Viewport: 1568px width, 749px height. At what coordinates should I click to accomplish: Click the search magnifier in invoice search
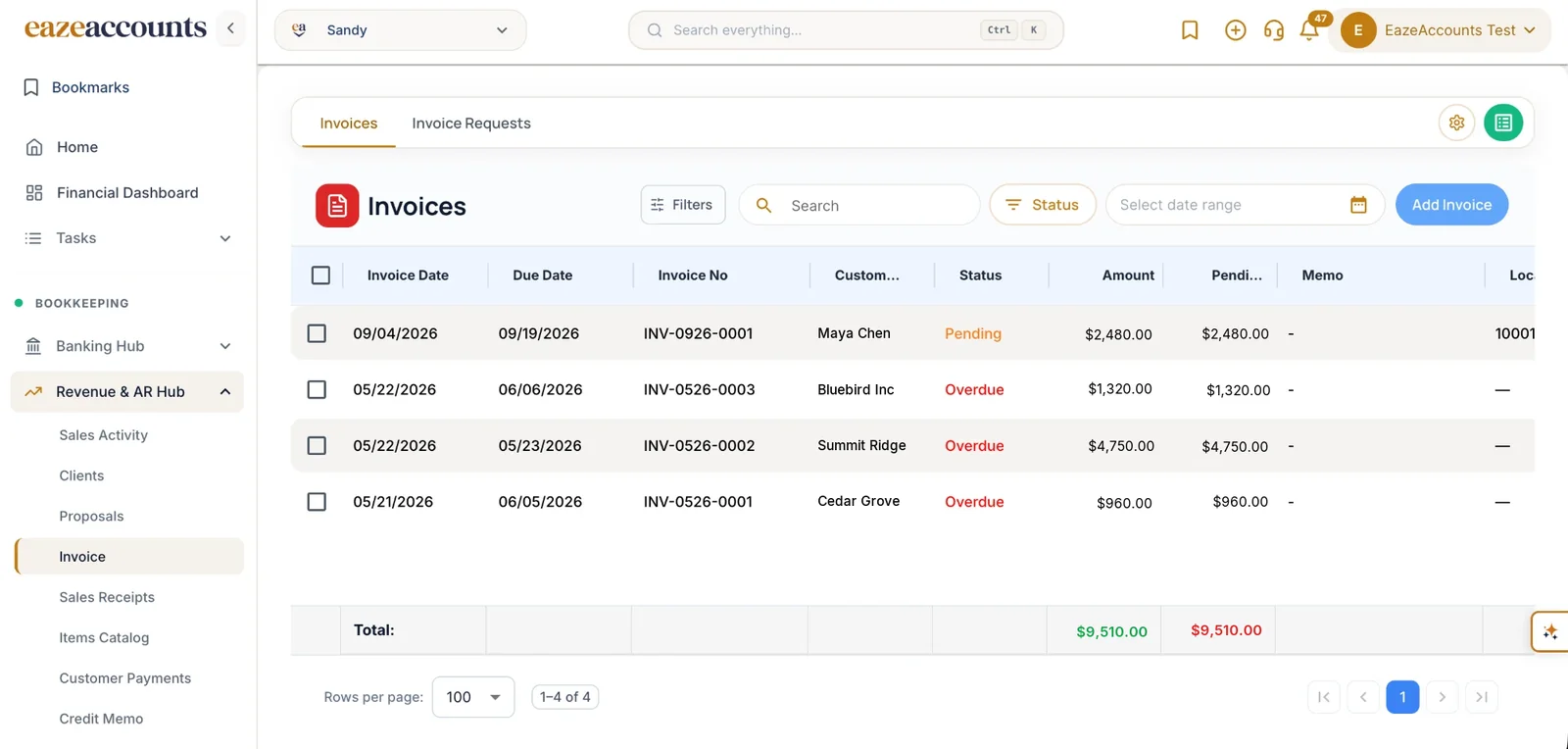tap(763, 205)
